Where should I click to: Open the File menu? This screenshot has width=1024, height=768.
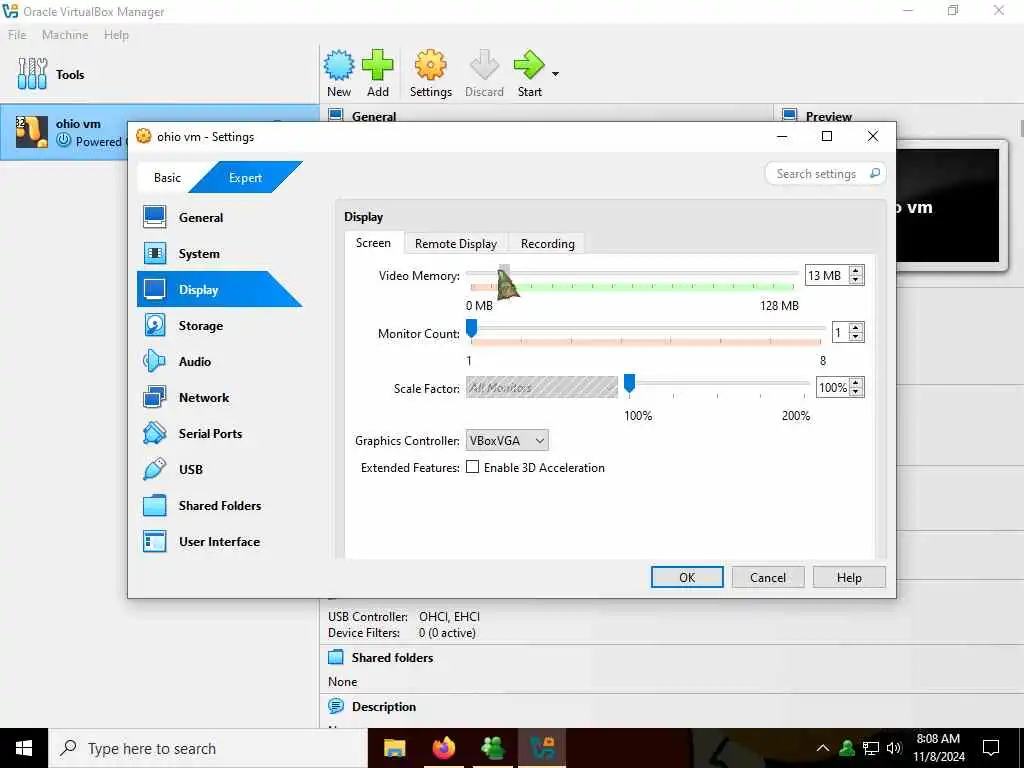coord(18,35)
